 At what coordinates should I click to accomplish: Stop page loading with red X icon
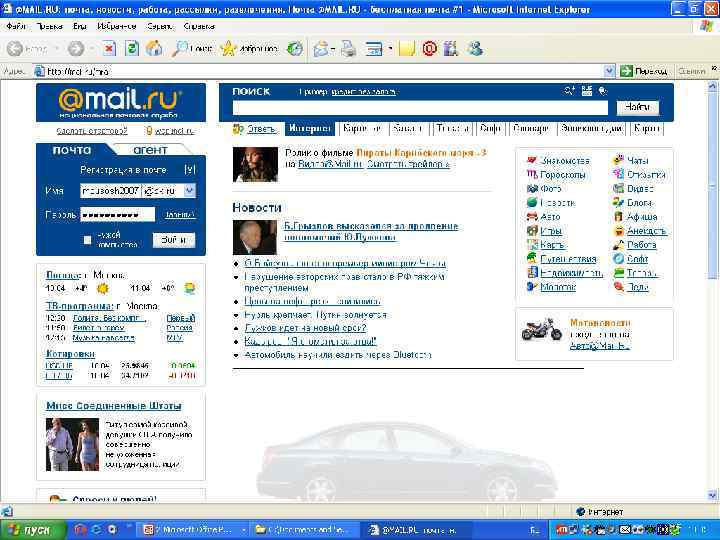[x=109, y=48]
